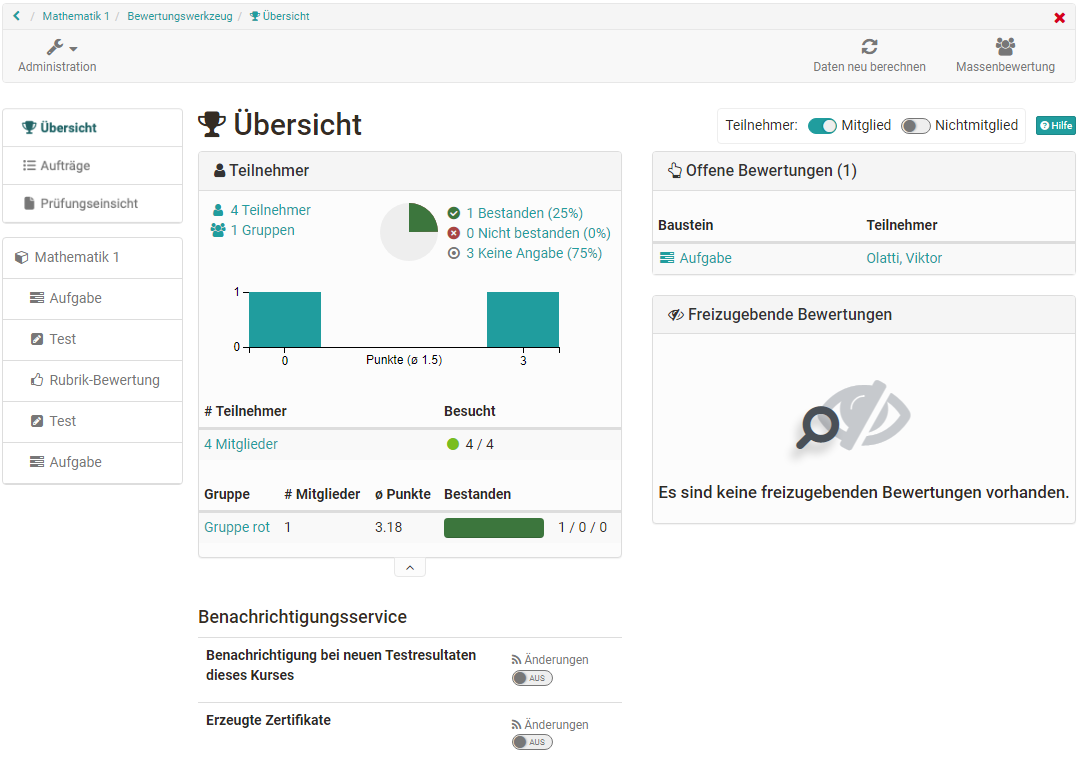
Task: Click the Teilnehmer column header in Offene Bewertungen
Action: click(901, 225)
